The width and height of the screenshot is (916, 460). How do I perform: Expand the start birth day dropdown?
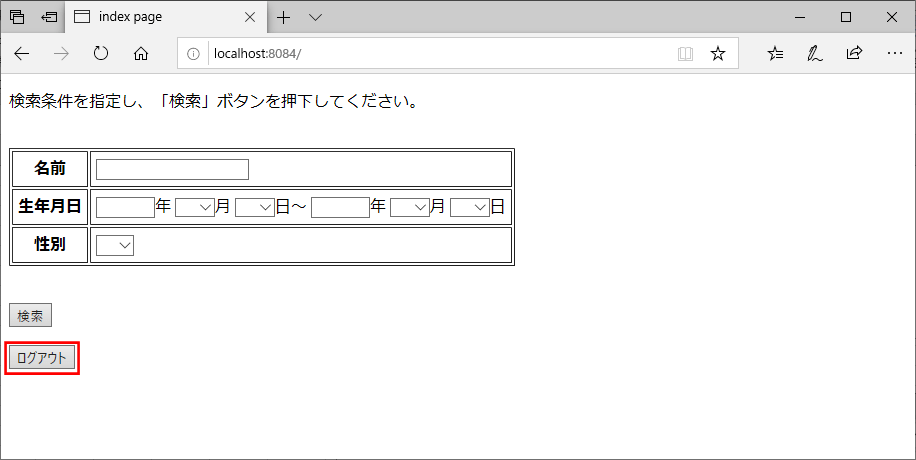click(254, 207)
